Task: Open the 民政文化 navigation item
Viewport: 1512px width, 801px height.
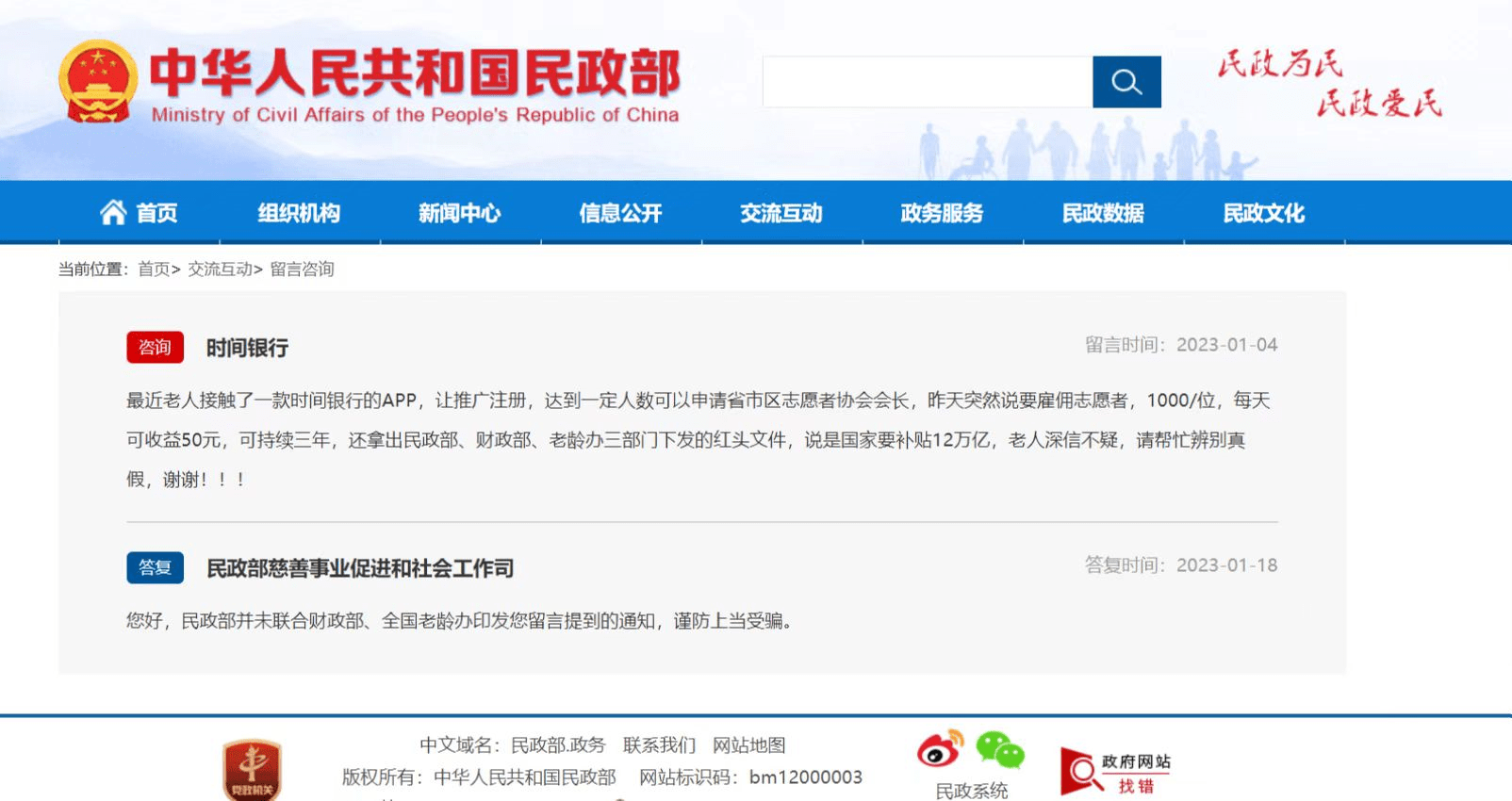Action: tap(1263, 213)
